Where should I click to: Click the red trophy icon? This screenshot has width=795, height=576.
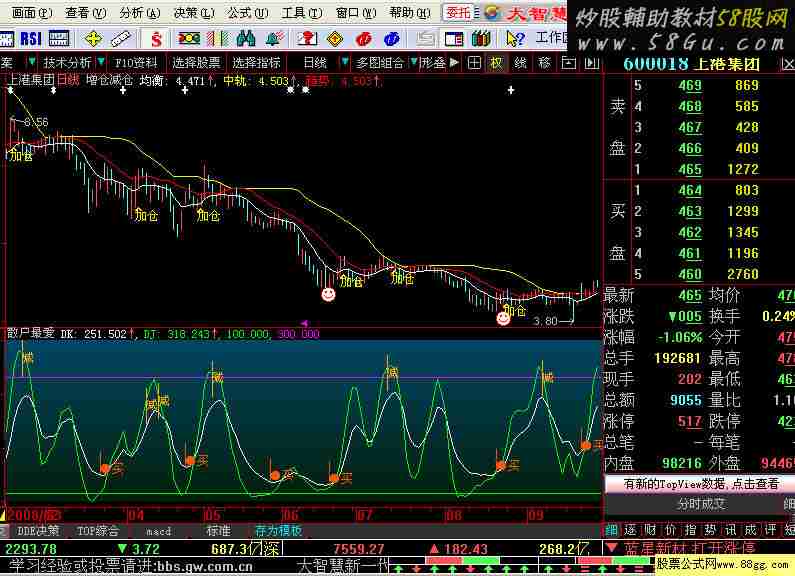coord(307,39)
